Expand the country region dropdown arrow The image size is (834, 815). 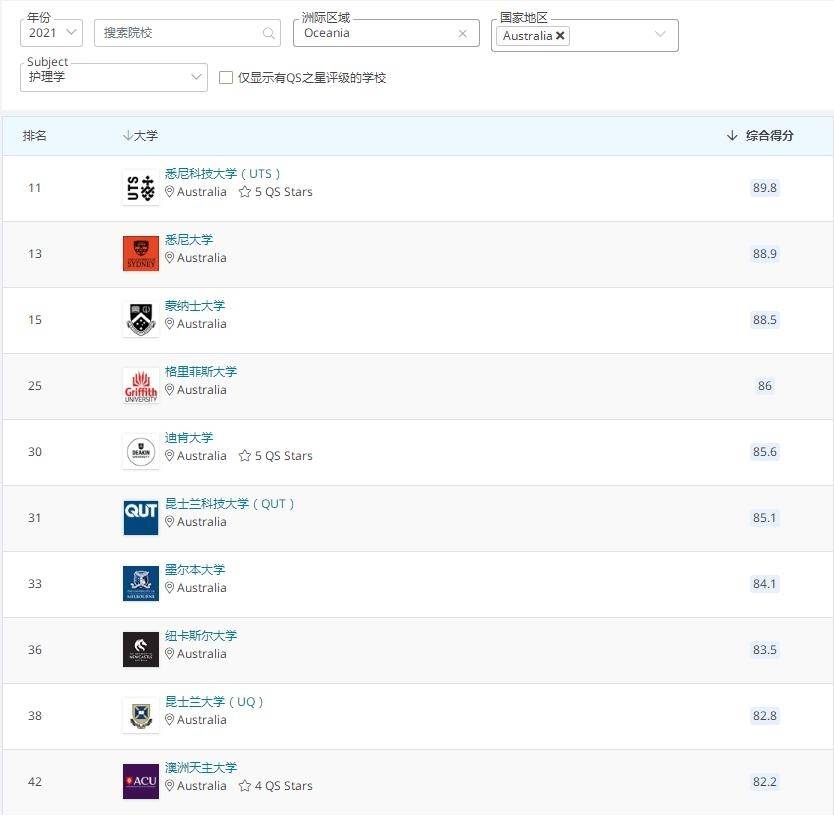coord(660,35)
